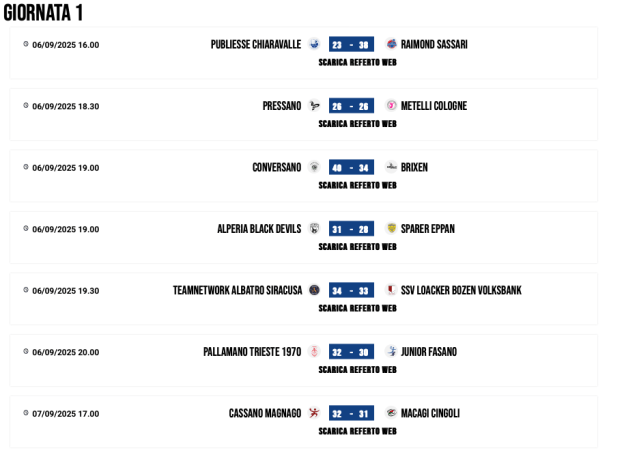Screen dimensions: 624x457
Task: Click the clock icon beside 06/09/2025 19.30
Action: click(x=26, y=290)
